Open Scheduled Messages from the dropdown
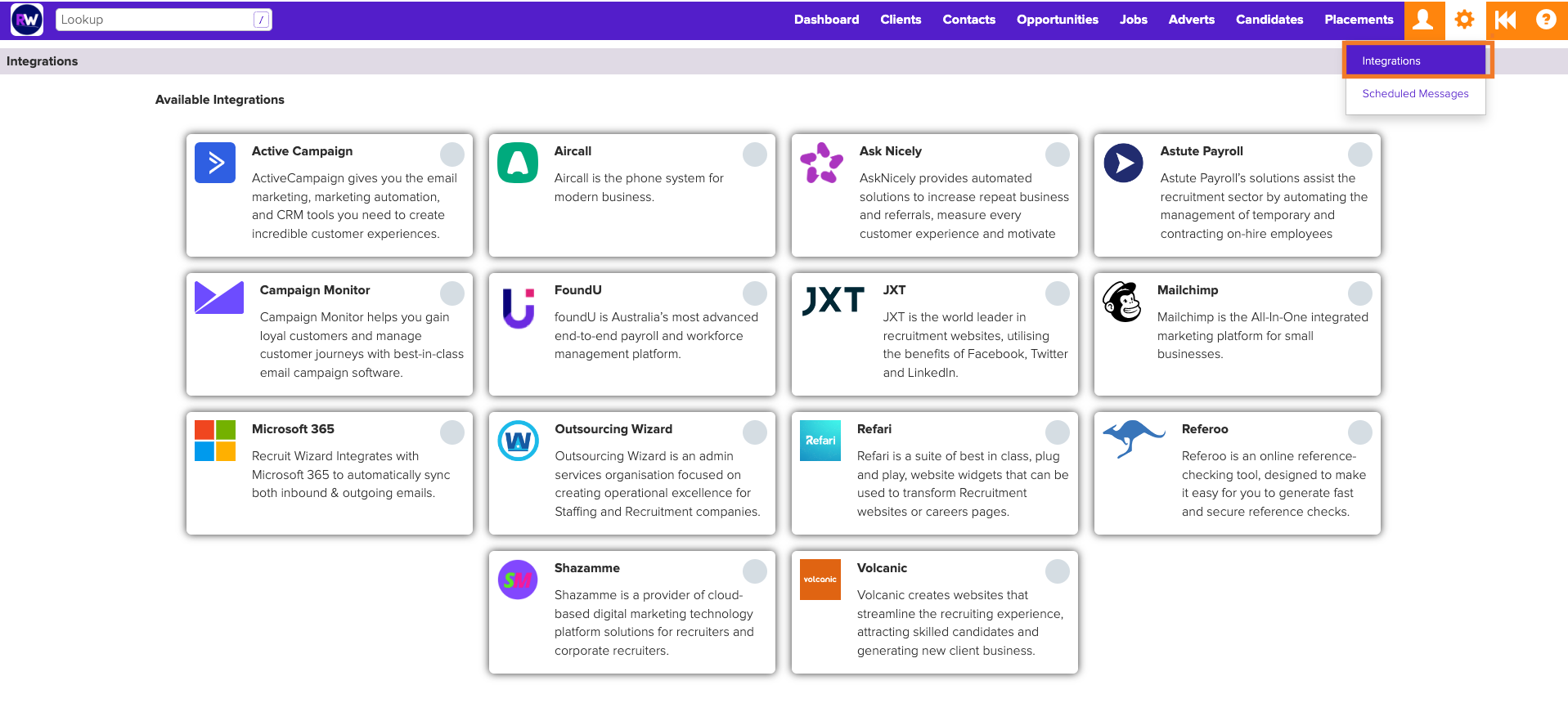The image size is (1568, 703). click(x=1415, y=94)
